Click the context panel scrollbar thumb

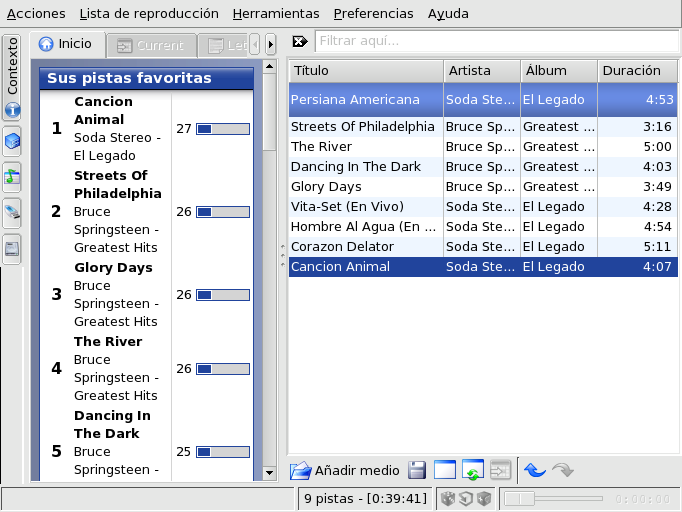tap(270, 112)
